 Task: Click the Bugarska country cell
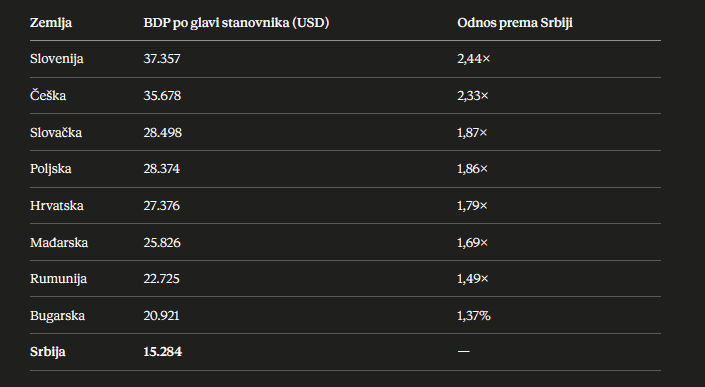tap(58, 316)
